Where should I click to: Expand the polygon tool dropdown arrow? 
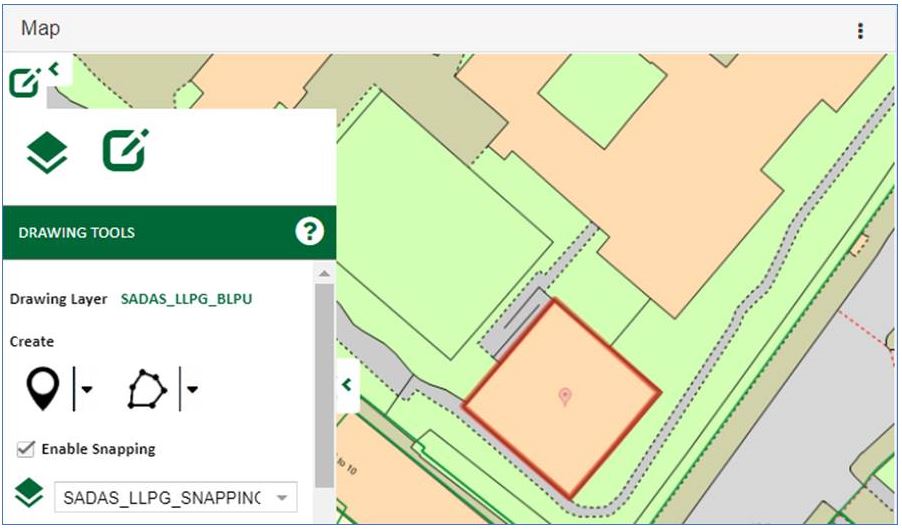(193, 389)
